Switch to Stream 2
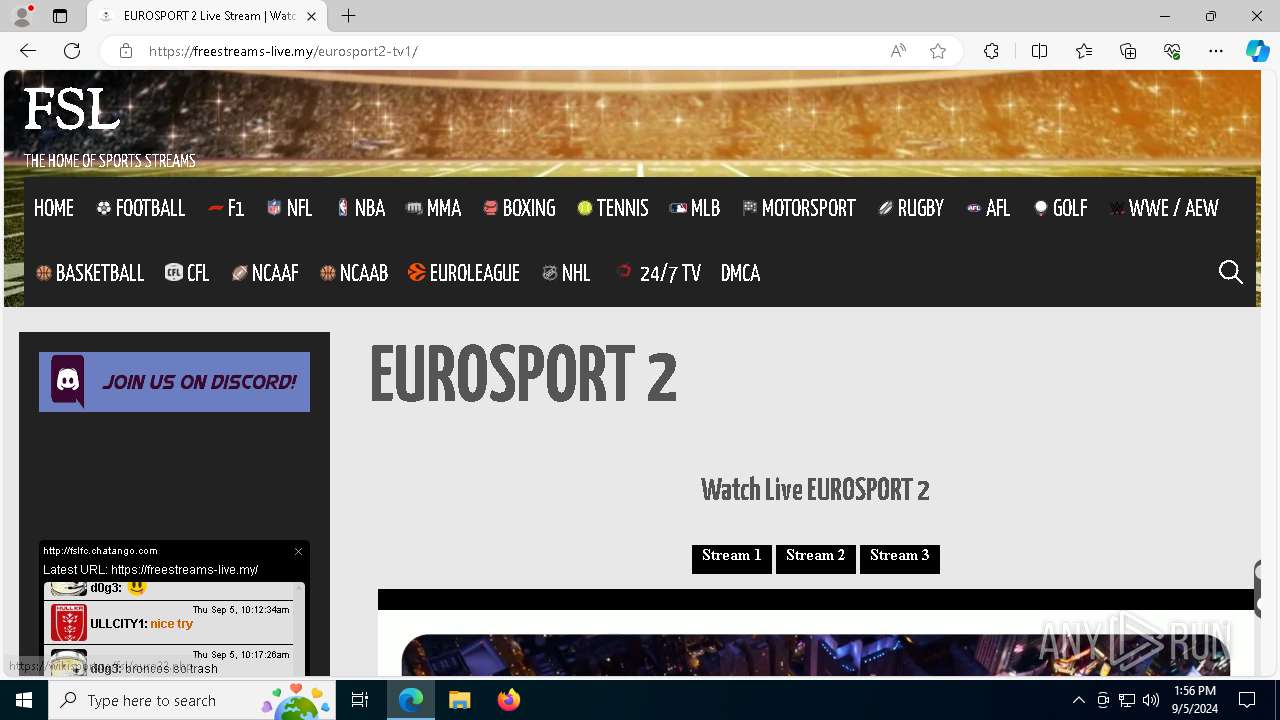Image resolution: width=1280 pixels, height=720 pixels. (816, 558)
